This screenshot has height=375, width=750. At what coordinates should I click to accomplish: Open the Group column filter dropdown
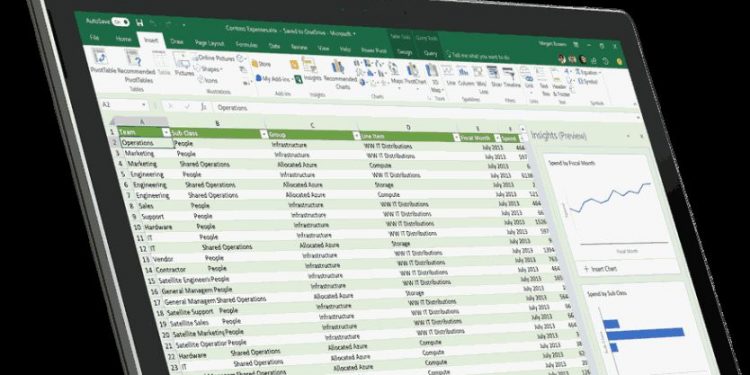coord(357,136)
